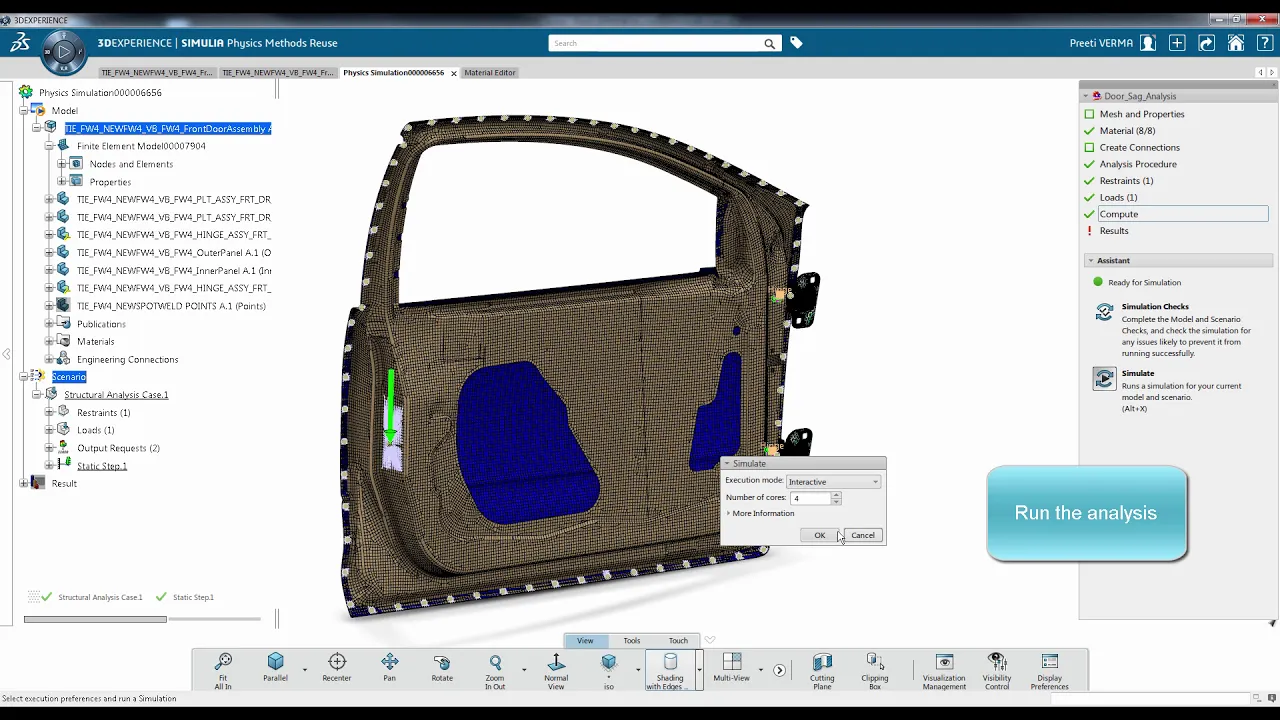Open the Zoom In Out dropdown arrow
Screen dimensions: 1280x720
(523, 670)
